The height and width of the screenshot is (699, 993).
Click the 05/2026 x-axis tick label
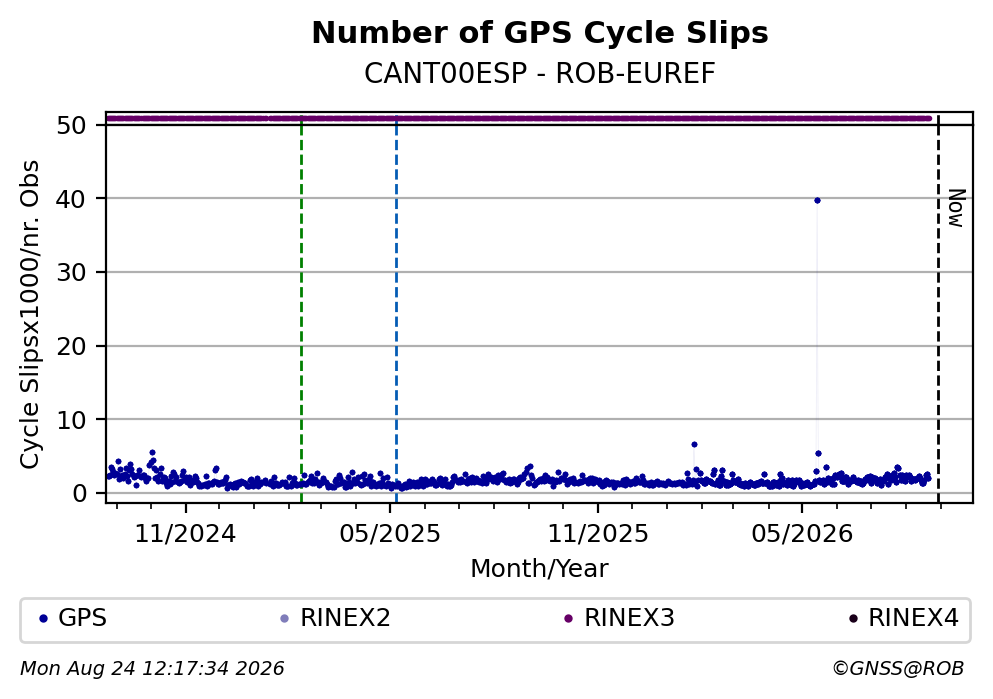click(x=802, y=534)
